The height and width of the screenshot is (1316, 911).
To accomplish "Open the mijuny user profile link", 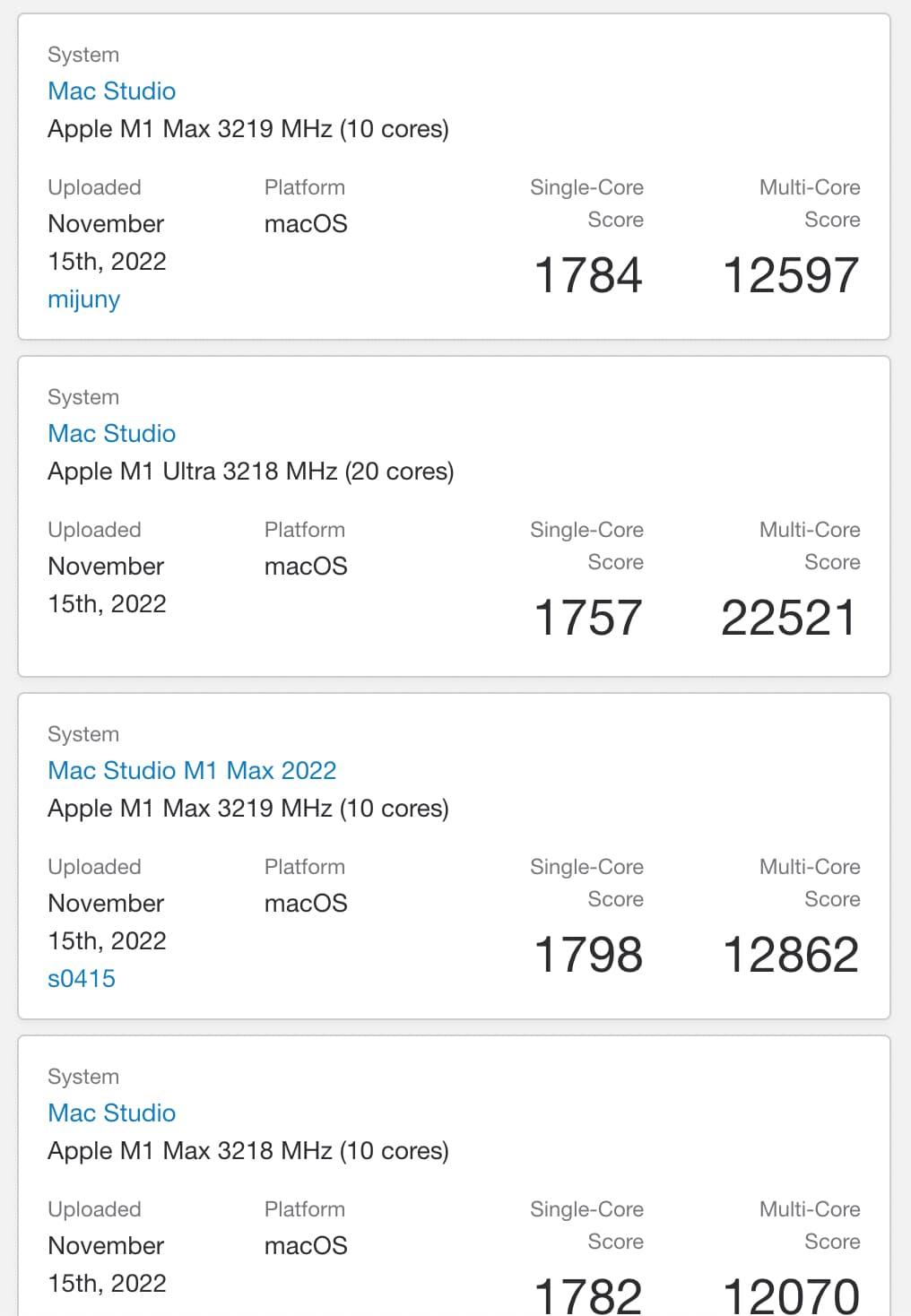I will tap(83, 299).
